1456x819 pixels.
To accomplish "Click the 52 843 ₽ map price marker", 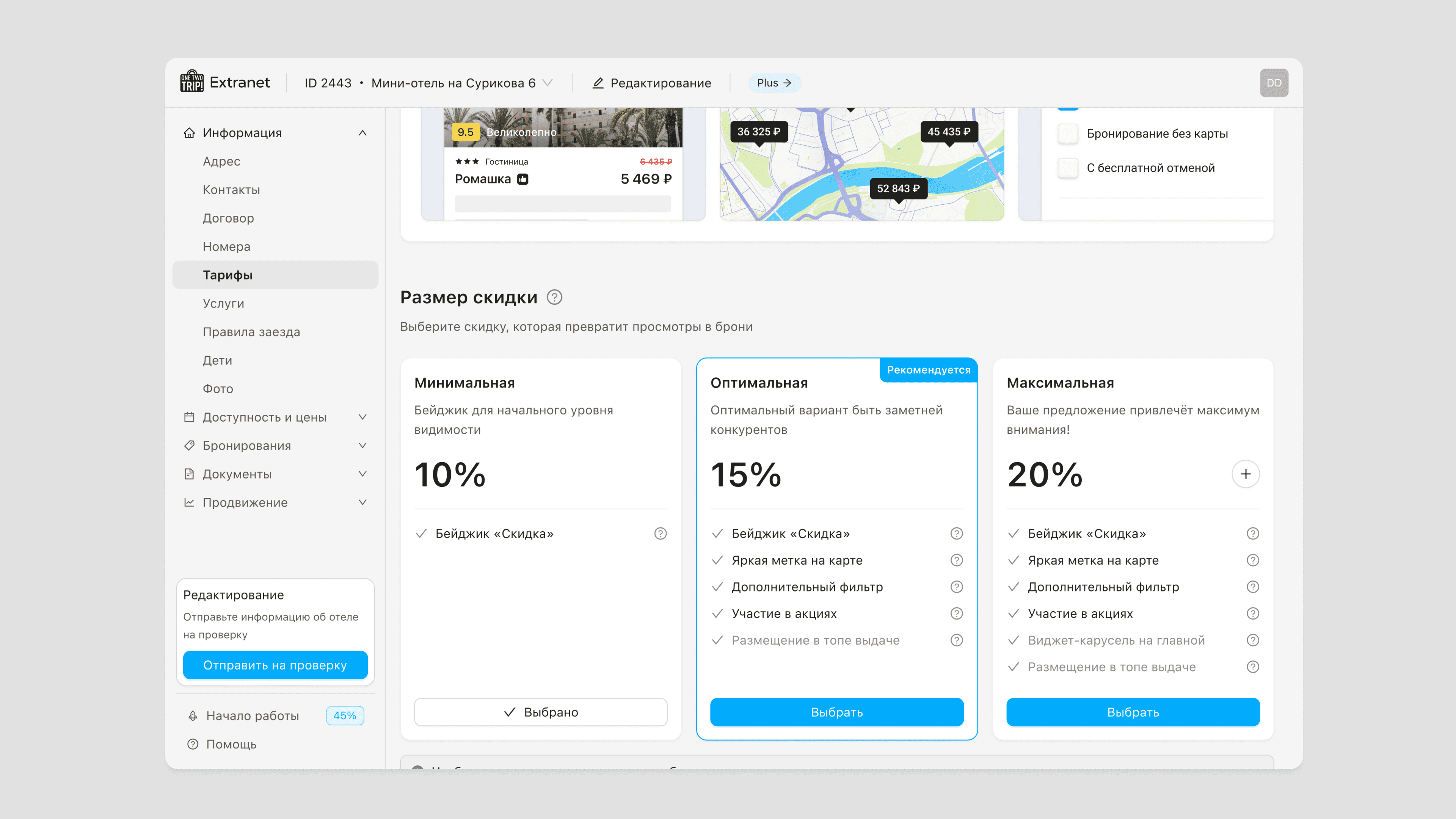I will click(x=898, y=189).
